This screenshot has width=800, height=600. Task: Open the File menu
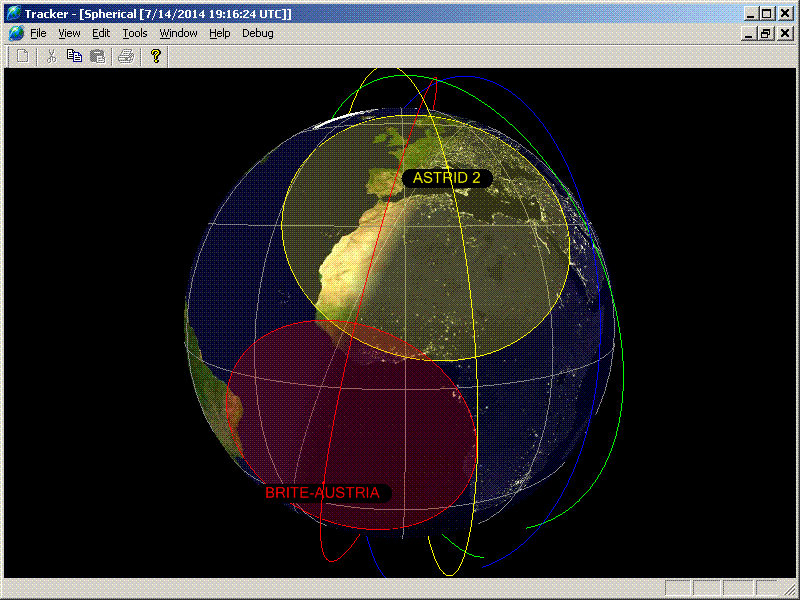pos(38,34)
